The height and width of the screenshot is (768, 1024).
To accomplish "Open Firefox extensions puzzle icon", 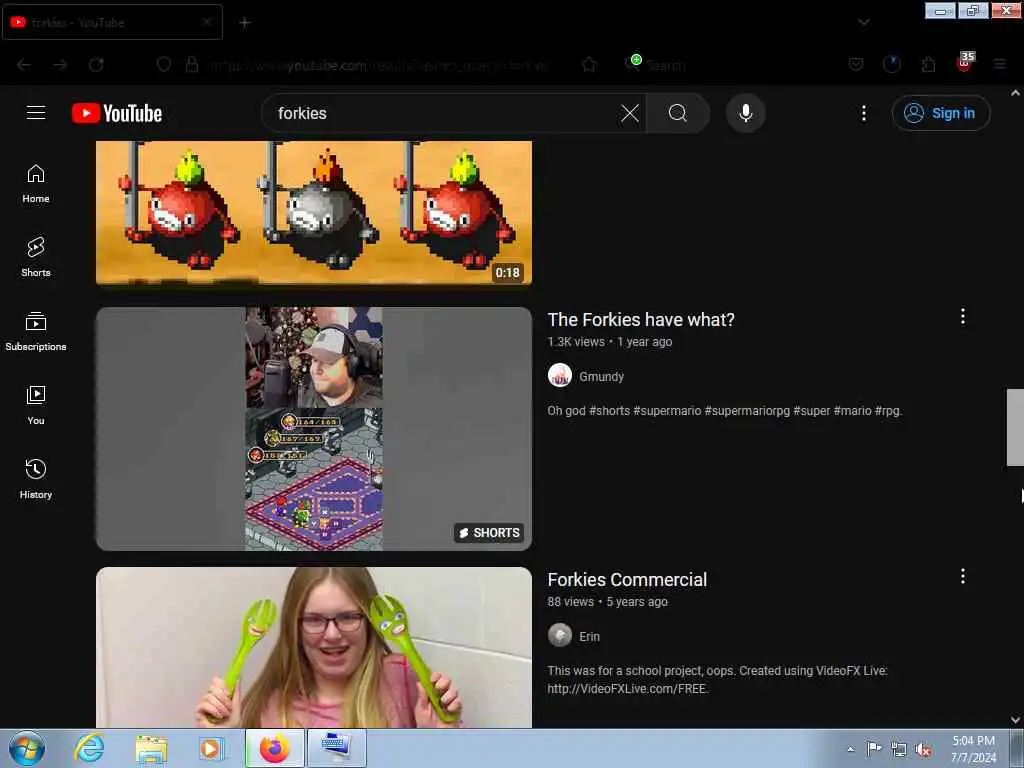I will pos(928,64).
